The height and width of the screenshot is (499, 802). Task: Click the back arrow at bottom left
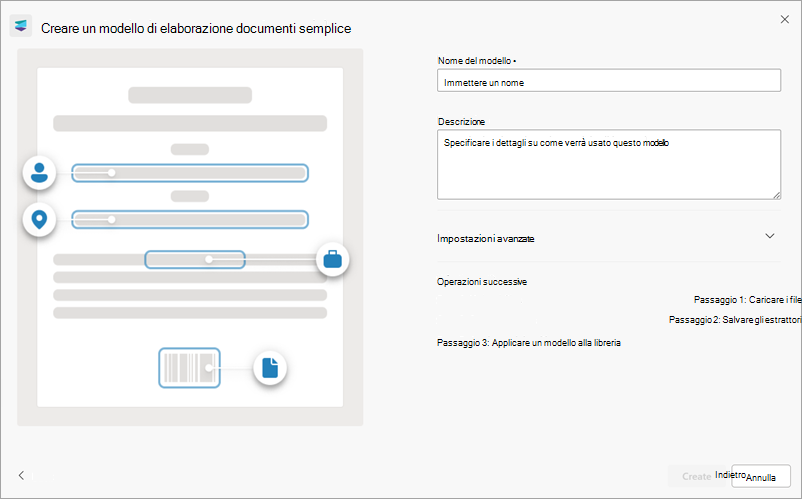point(21,475)
